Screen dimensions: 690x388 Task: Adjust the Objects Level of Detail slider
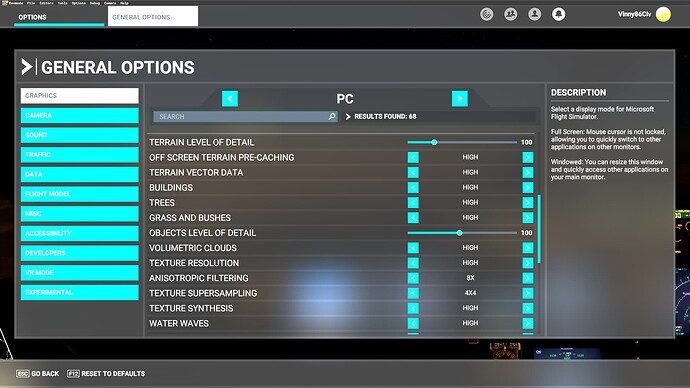pyautogui.click(x=462, y=233)
